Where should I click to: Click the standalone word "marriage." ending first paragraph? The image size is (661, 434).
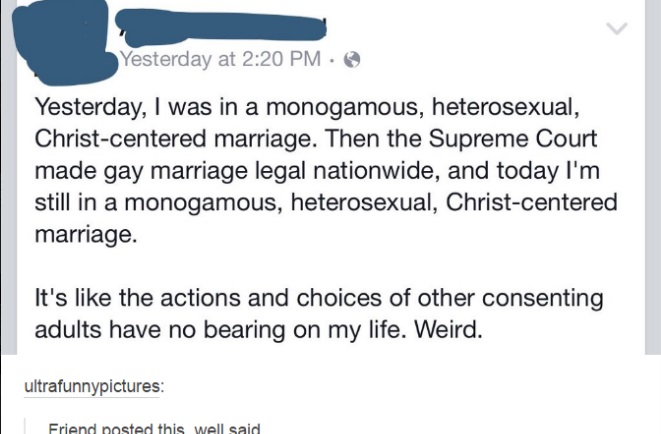[x=86, y=235]
